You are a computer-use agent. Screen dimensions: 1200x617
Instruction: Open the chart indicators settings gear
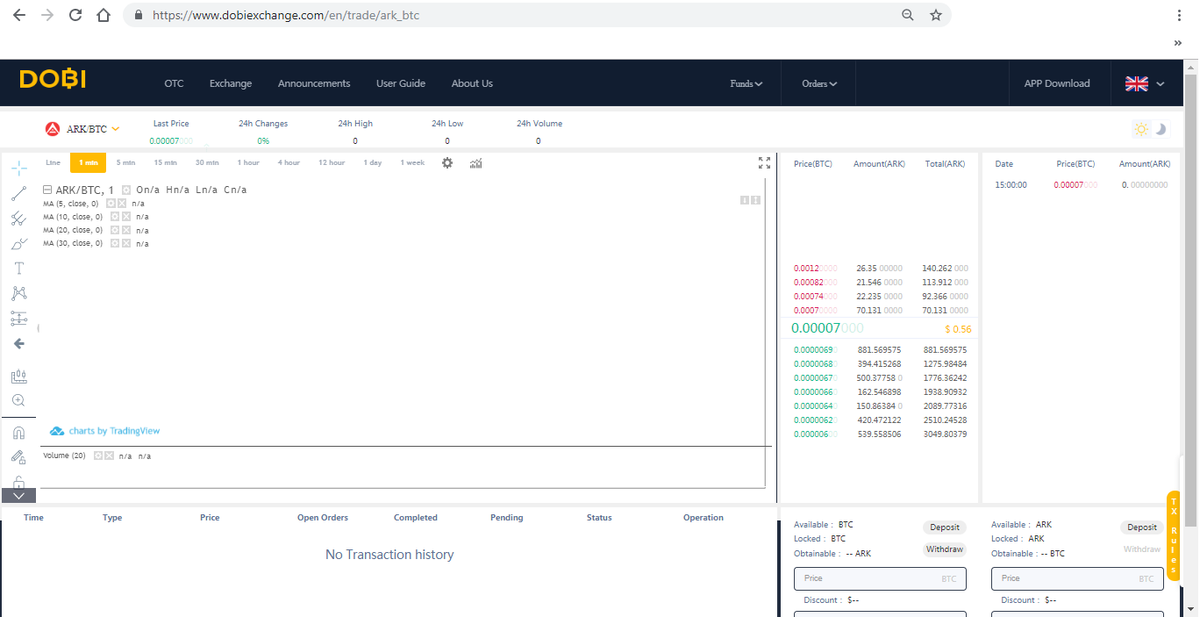click(x=446, y=162)
